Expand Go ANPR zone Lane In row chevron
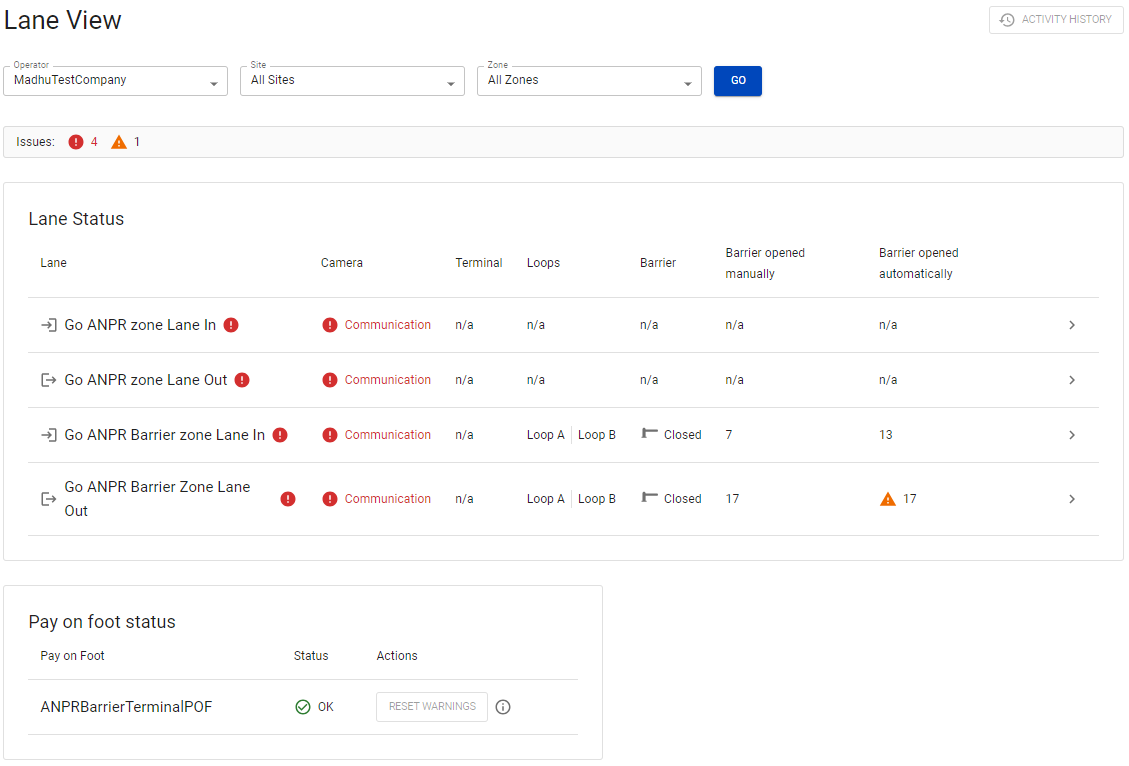This screenshot has width=1129, height=766. click(x=1071, y=325)
